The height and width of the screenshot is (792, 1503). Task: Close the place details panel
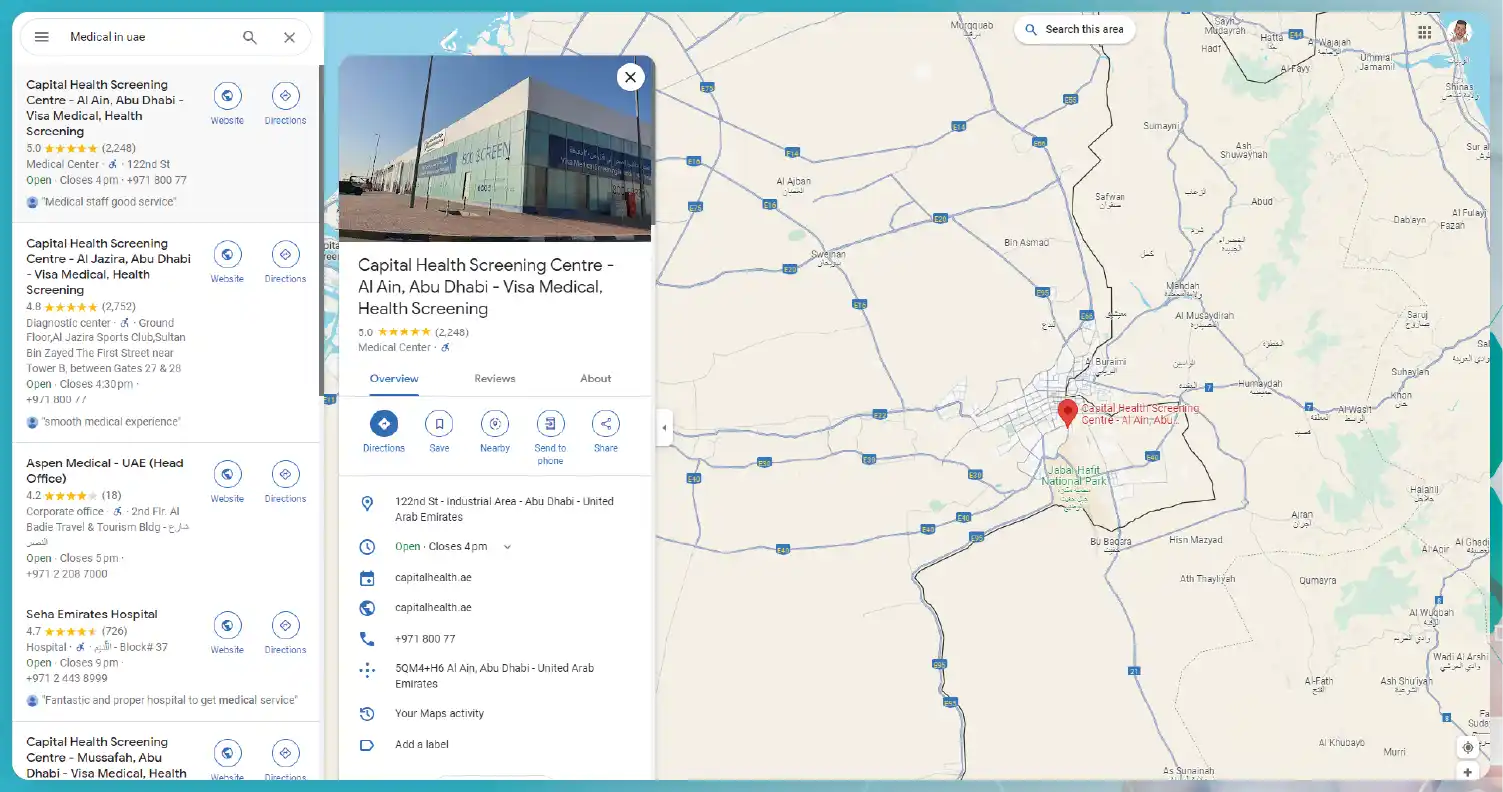pyautogui.click(x=630, y=77)
